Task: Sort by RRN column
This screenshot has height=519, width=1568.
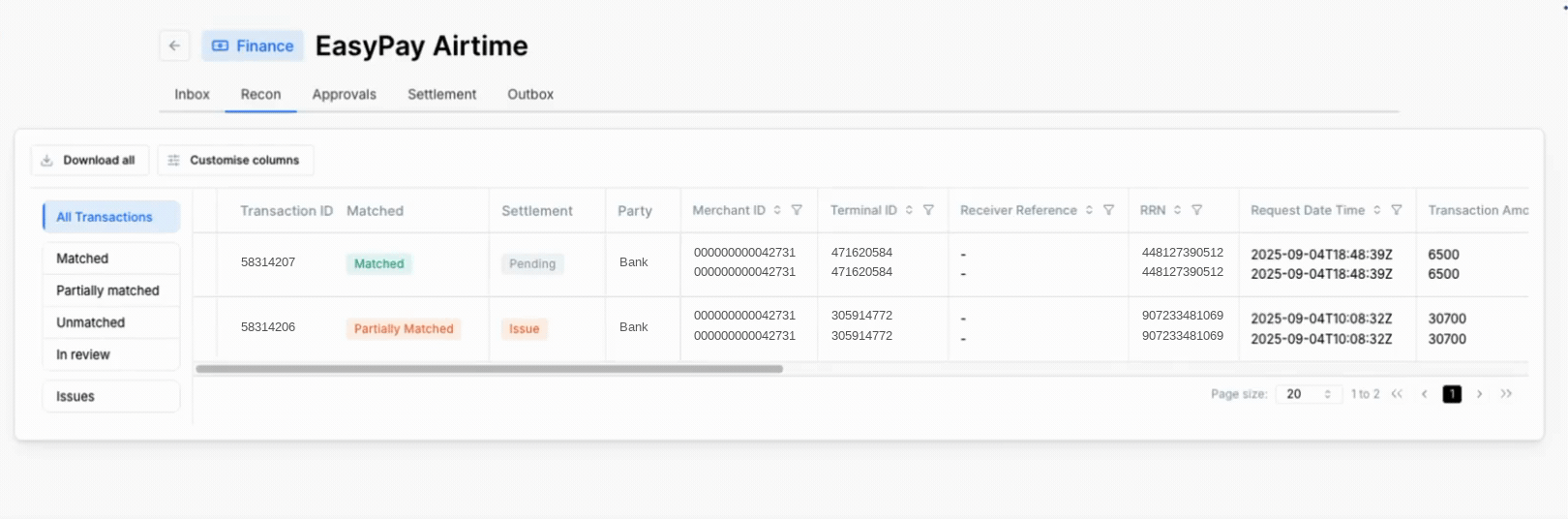Action: click(1177, 210)
